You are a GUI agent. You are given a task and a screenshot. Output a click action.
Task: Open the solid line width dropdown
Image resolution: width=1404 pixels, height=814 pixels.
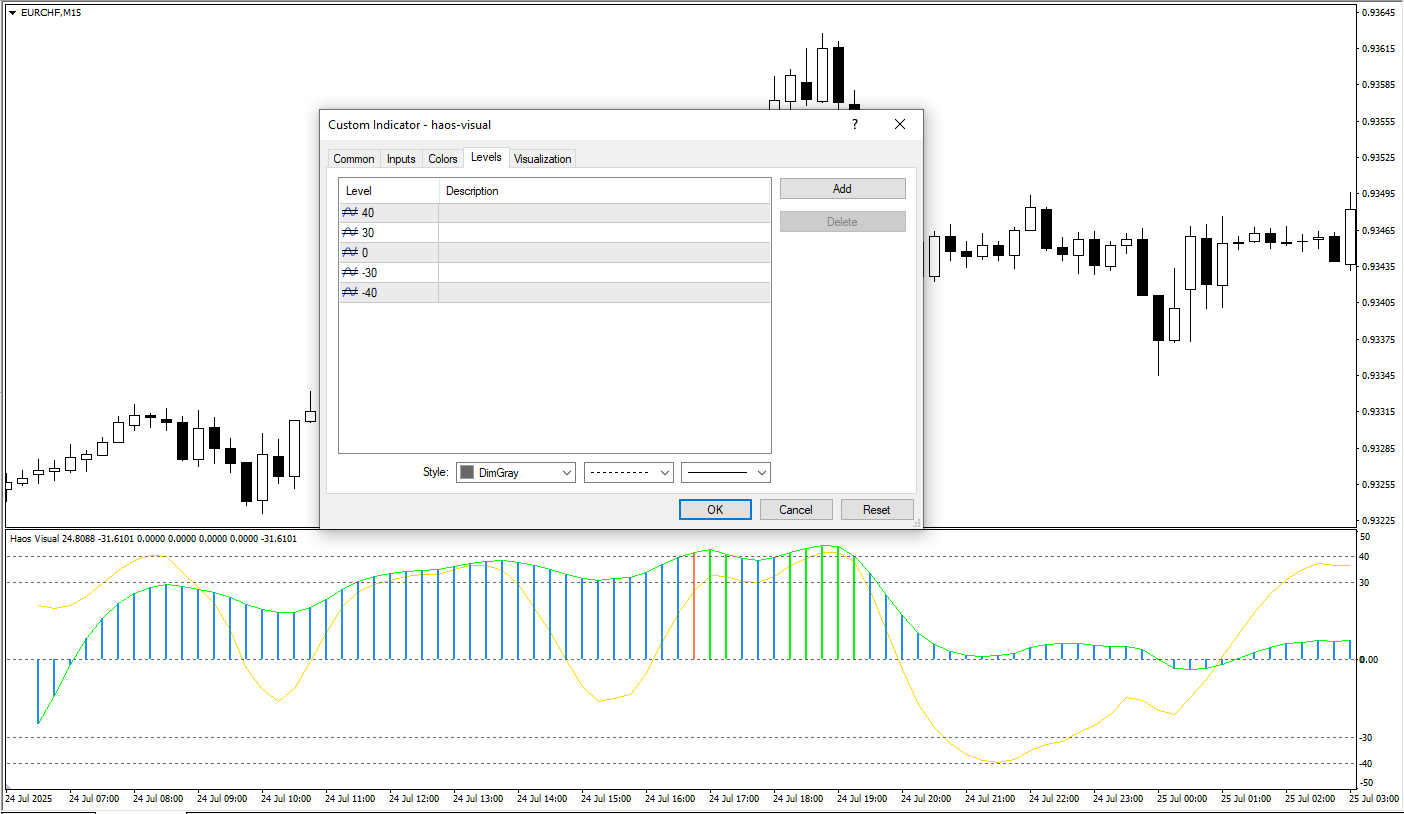coord(726,473)
